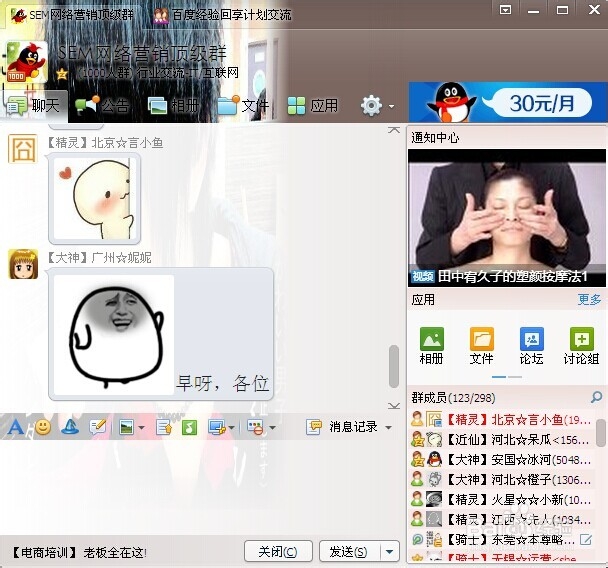
Task: Expand the screen capture dropdown arrow
Action: [x=231, y=428]
